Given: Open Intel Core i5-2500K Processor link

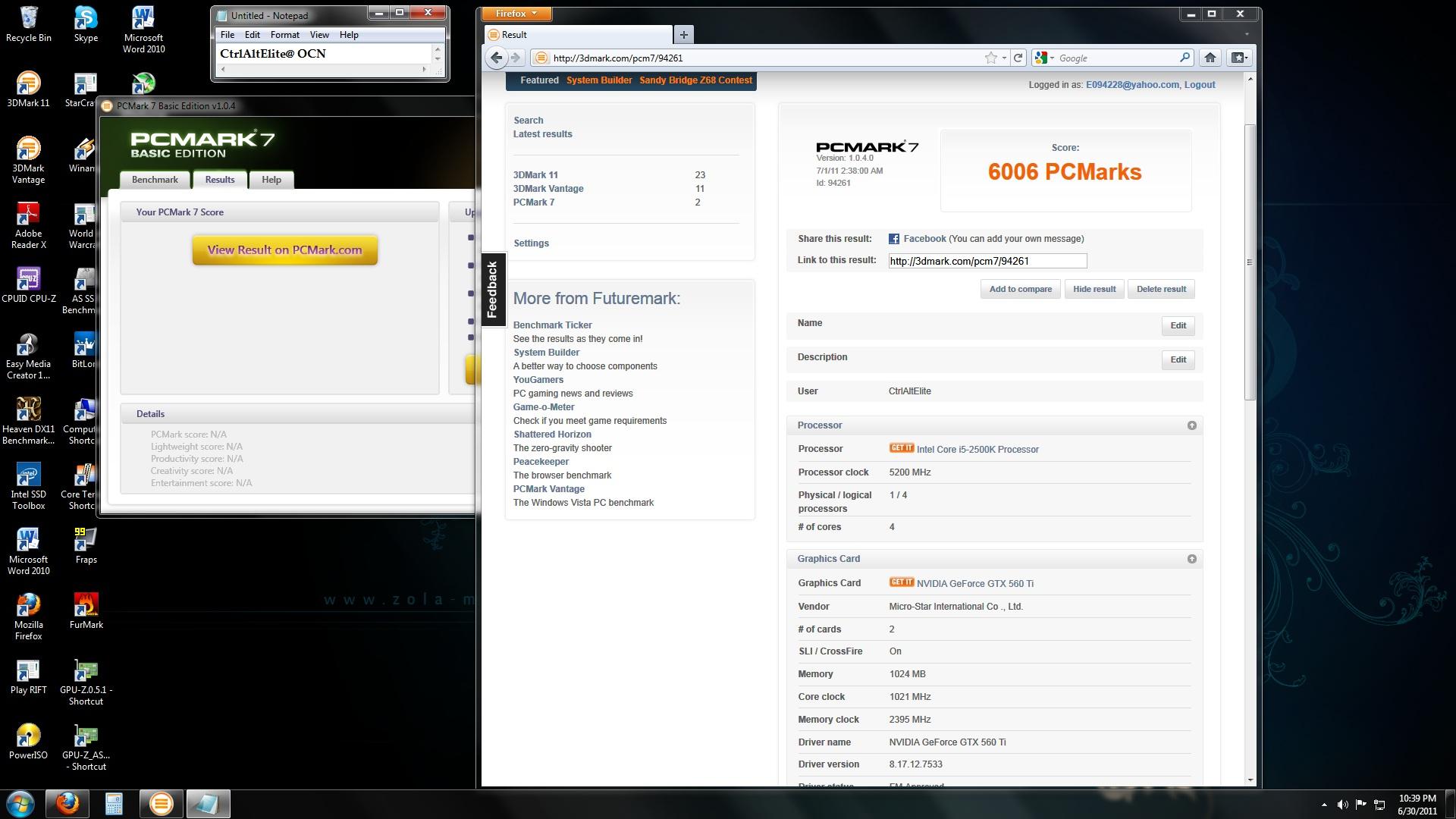Looking at the screenshot, I should 977,450.
